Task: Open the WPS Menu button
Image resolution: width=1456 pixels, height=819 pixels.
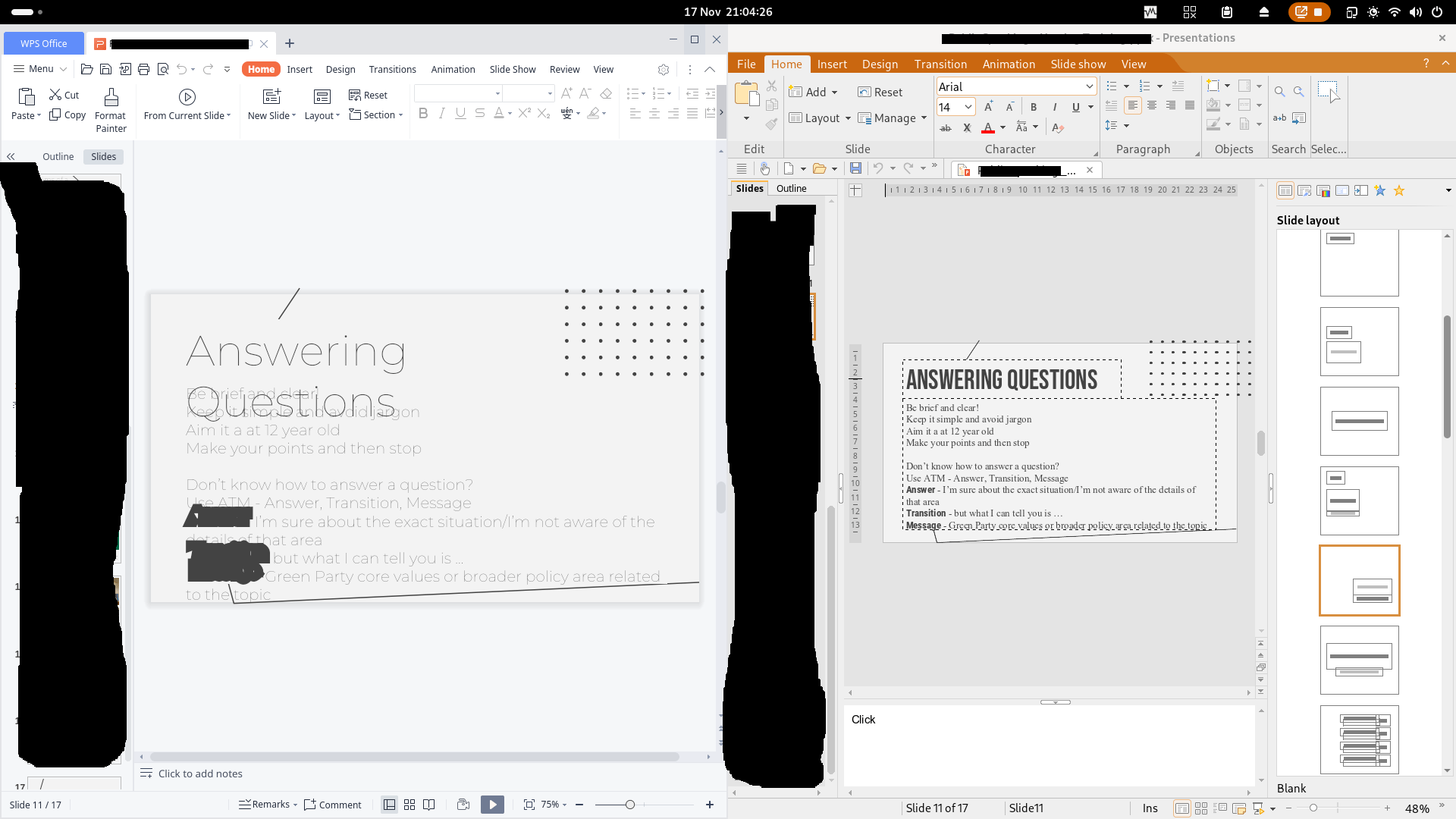Action: 40,69
